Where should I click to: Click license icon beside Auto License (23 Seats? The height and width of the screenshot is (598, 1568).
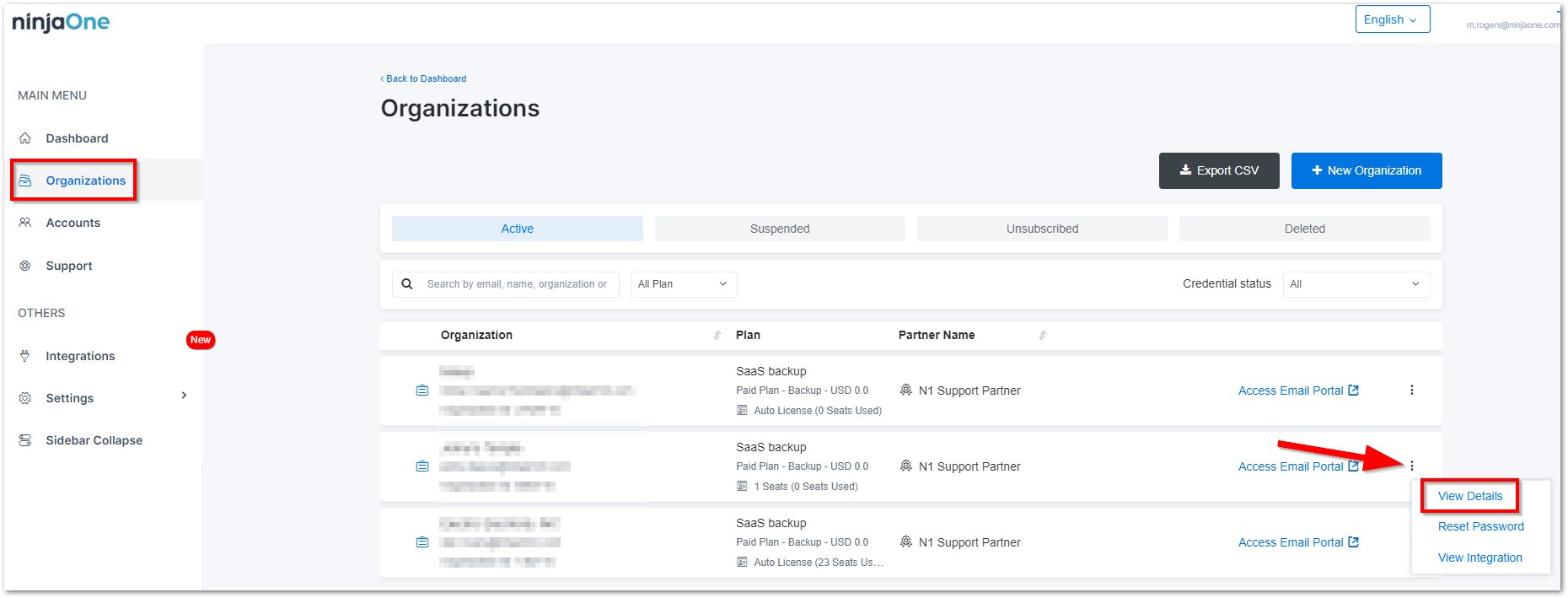(742, 563)
